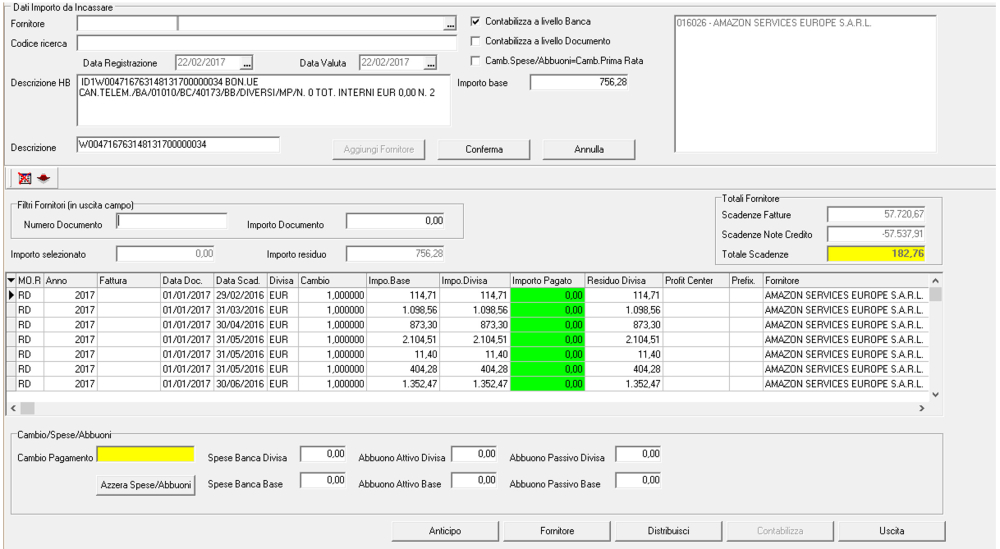The image size is (1000, 549).
Task: Open the Data Valuta date picker
Action: 430,63
